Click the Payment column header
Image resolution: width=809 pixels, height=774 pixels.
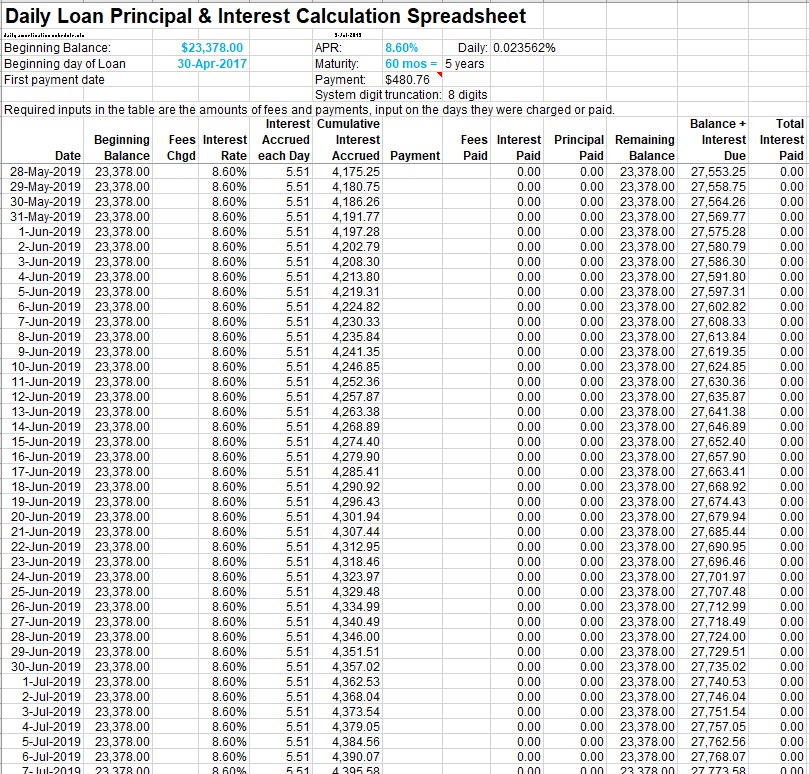(415, 156)
